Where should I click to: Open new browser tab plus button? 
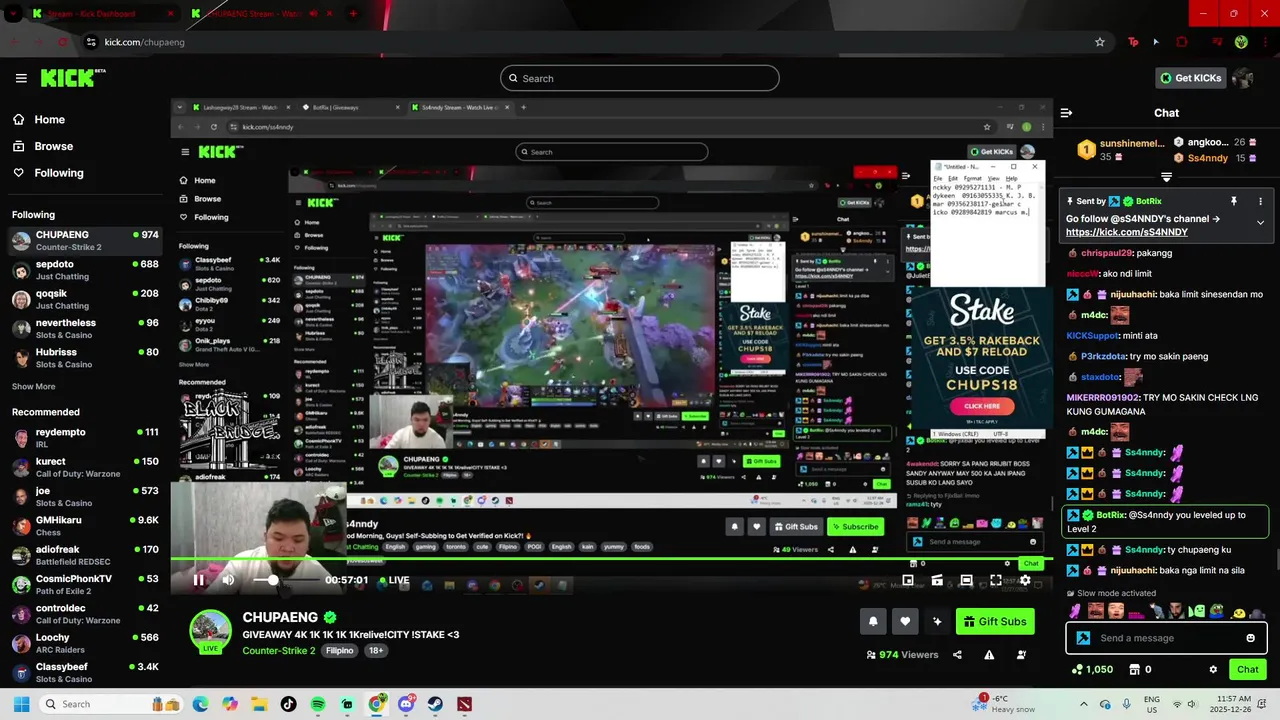click(x=352, y=14)
